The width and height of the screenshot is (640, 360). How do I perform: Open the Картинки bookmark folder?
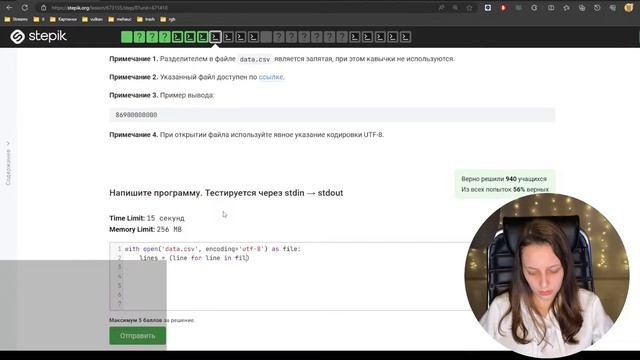(63, 19)
